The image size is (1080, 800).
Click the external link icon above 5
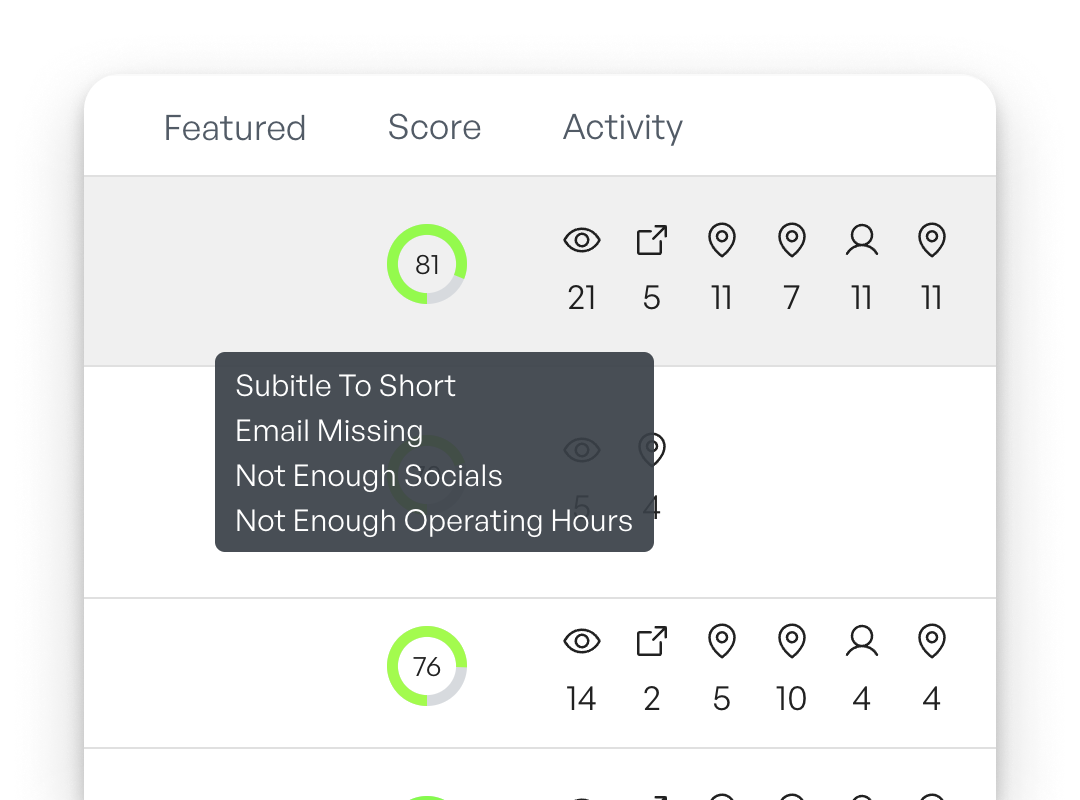pos(652,241)
